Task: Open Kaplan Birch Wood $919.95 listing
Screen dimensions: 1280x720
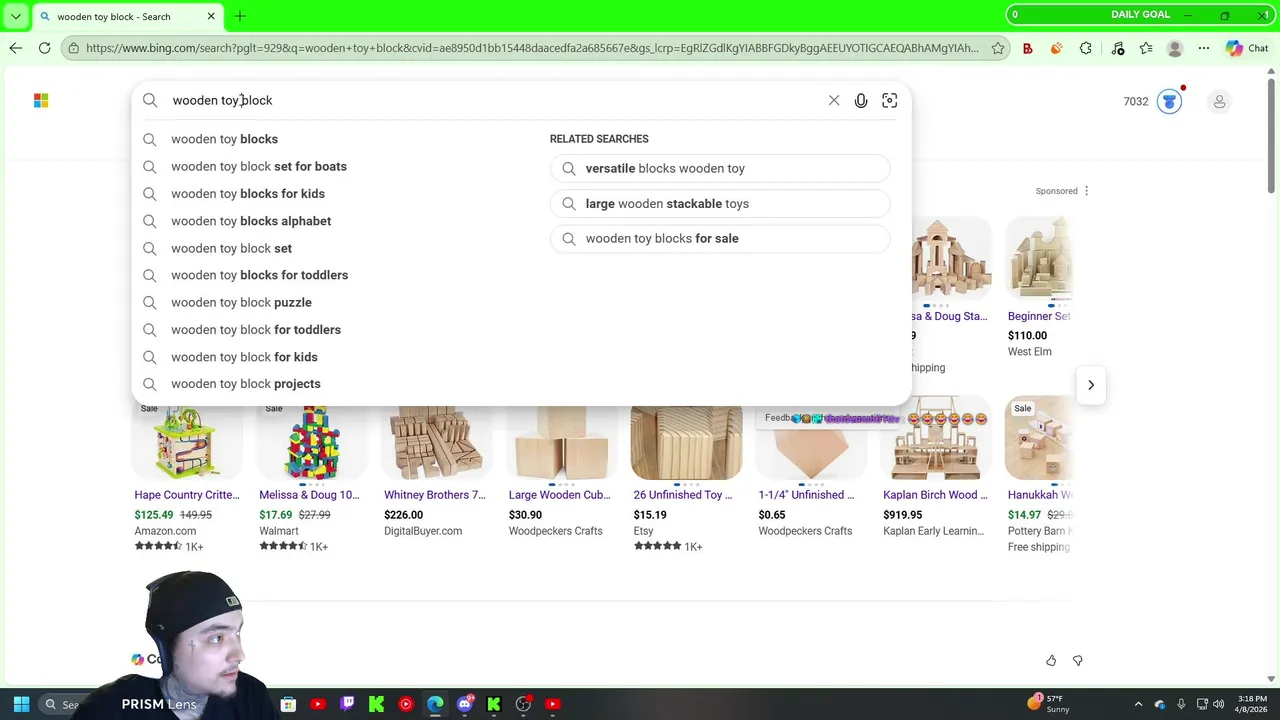Action: point(935,495)
